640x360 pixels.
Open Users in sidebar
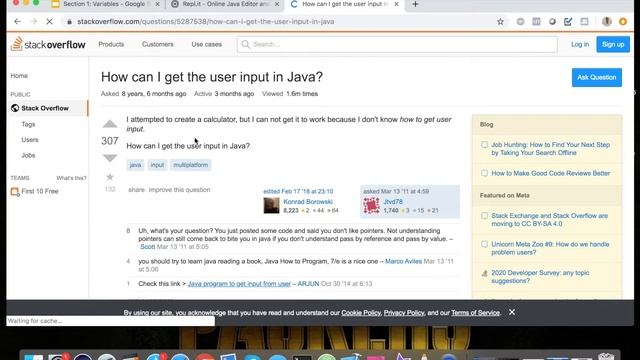click(x=30, y=140)
